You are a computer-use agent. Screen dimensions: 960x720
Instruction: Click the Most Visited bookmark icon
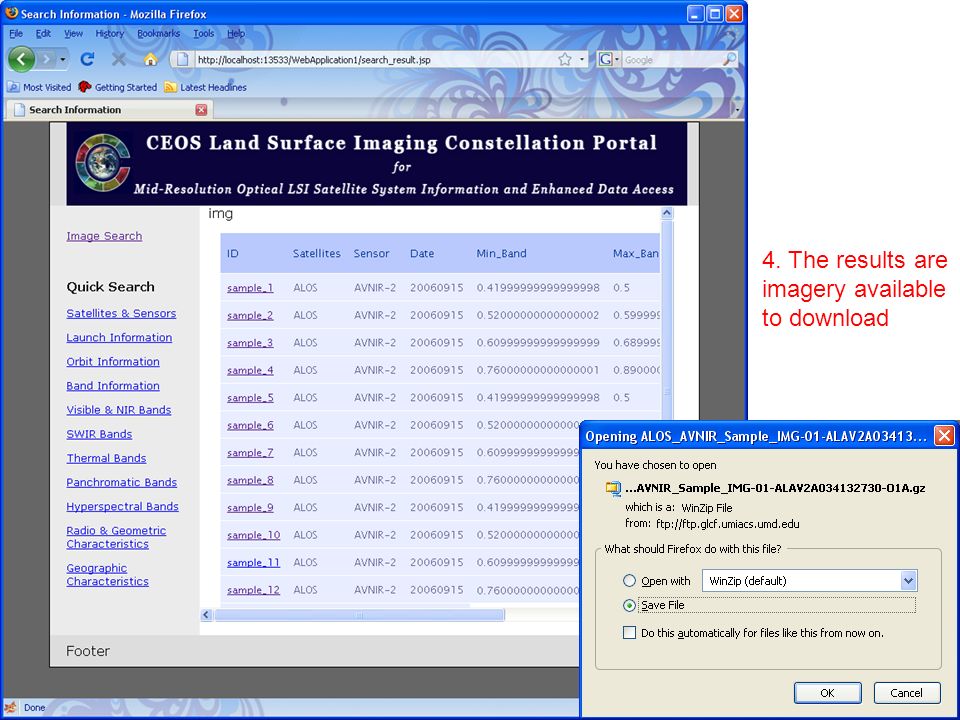click(x=13, y=87)
